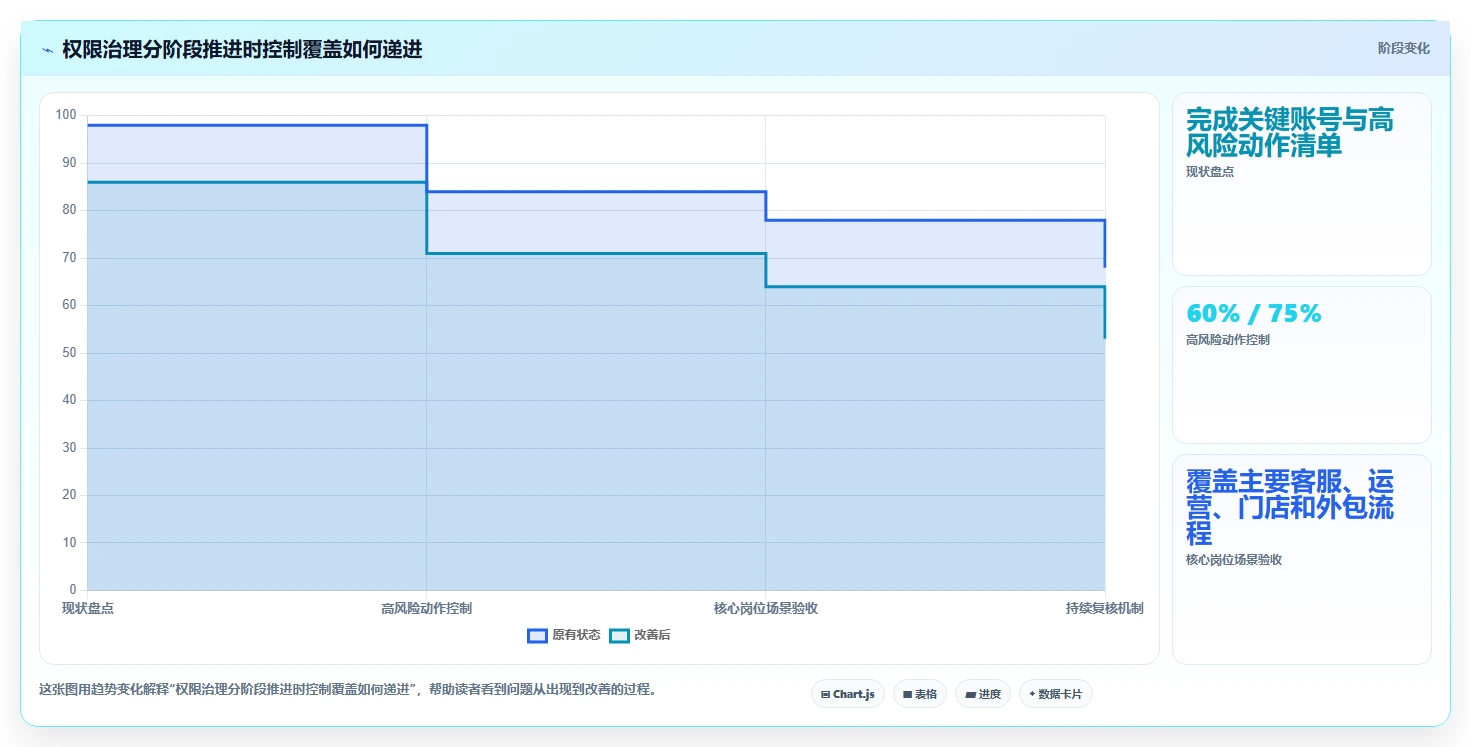Click the 核心岗位场景验收 x-axis label
This screenshot has width=1471, height=747.
(x=766, y=608)
